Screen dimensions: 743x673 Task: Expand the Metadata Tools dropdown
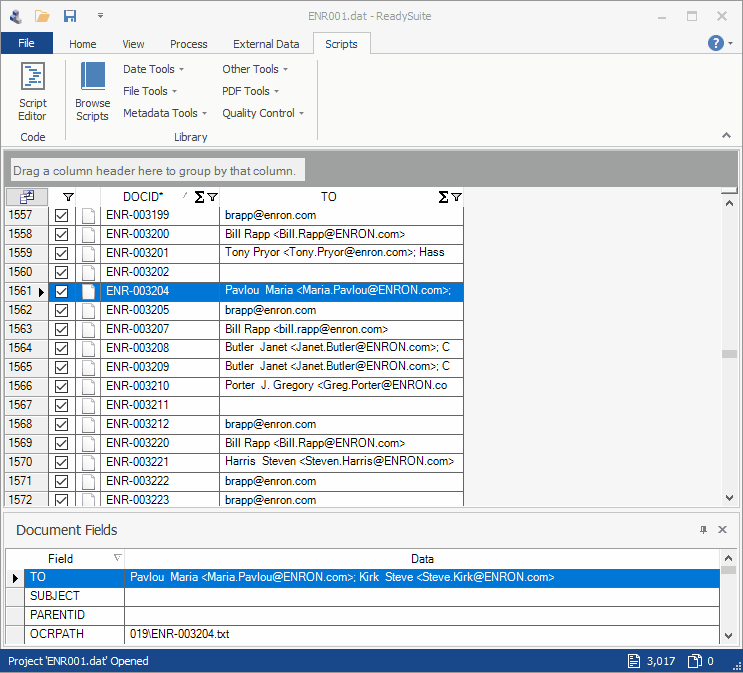[x=165, y=113]
